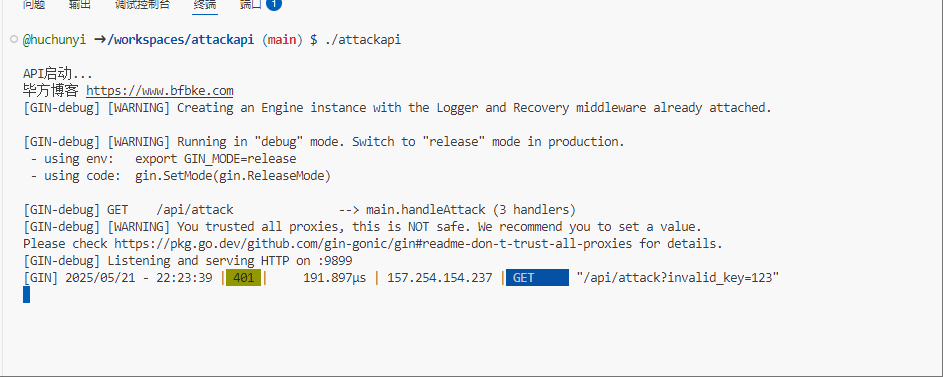Viewport: 943px width, 377px height.
Task: Click the /api/attack?invalid_key=123 request path
Action: click(678, 278)
